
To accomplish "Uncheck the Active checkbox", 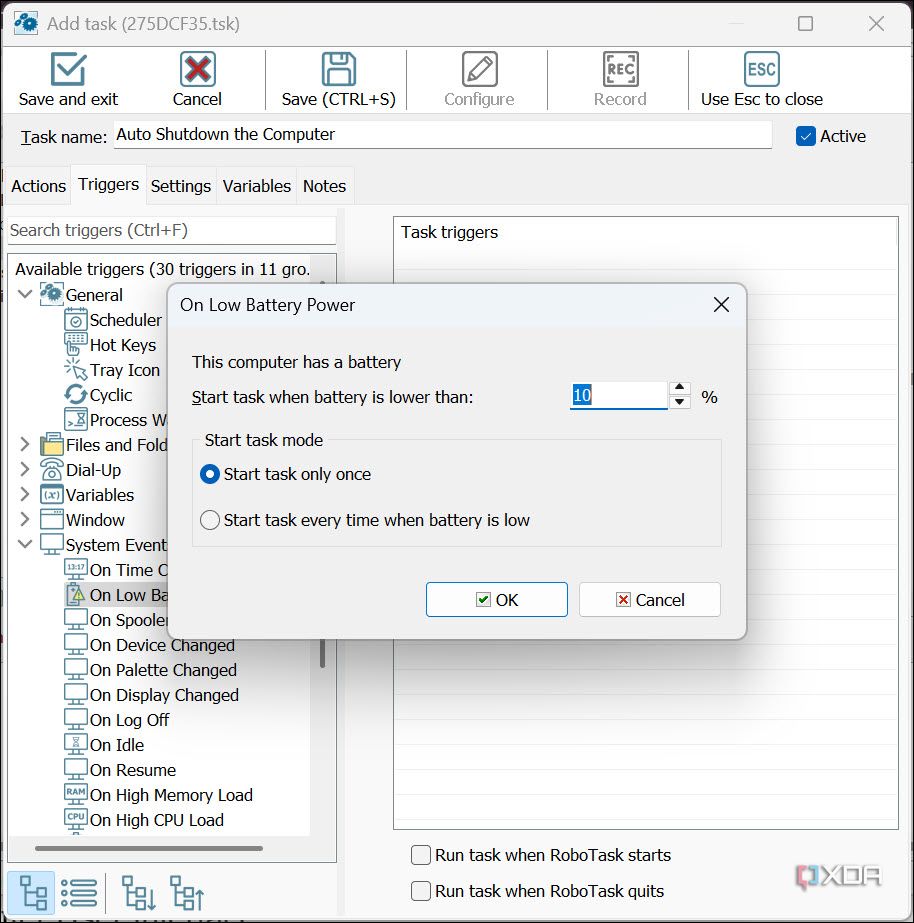I will [808, 136].
